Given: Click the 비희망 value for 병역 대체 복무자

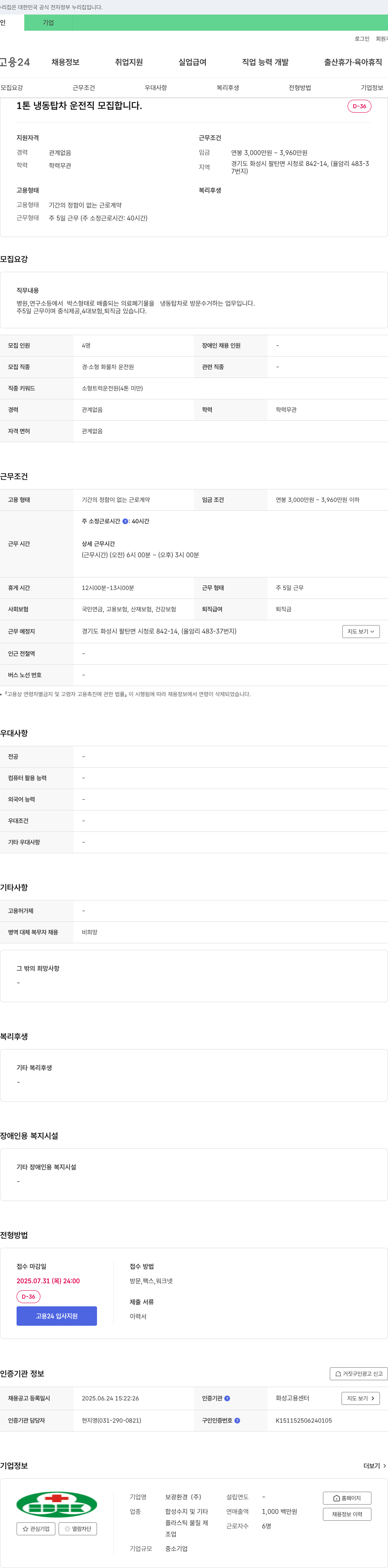Looking at the screenshot, I should coord(90,932).
